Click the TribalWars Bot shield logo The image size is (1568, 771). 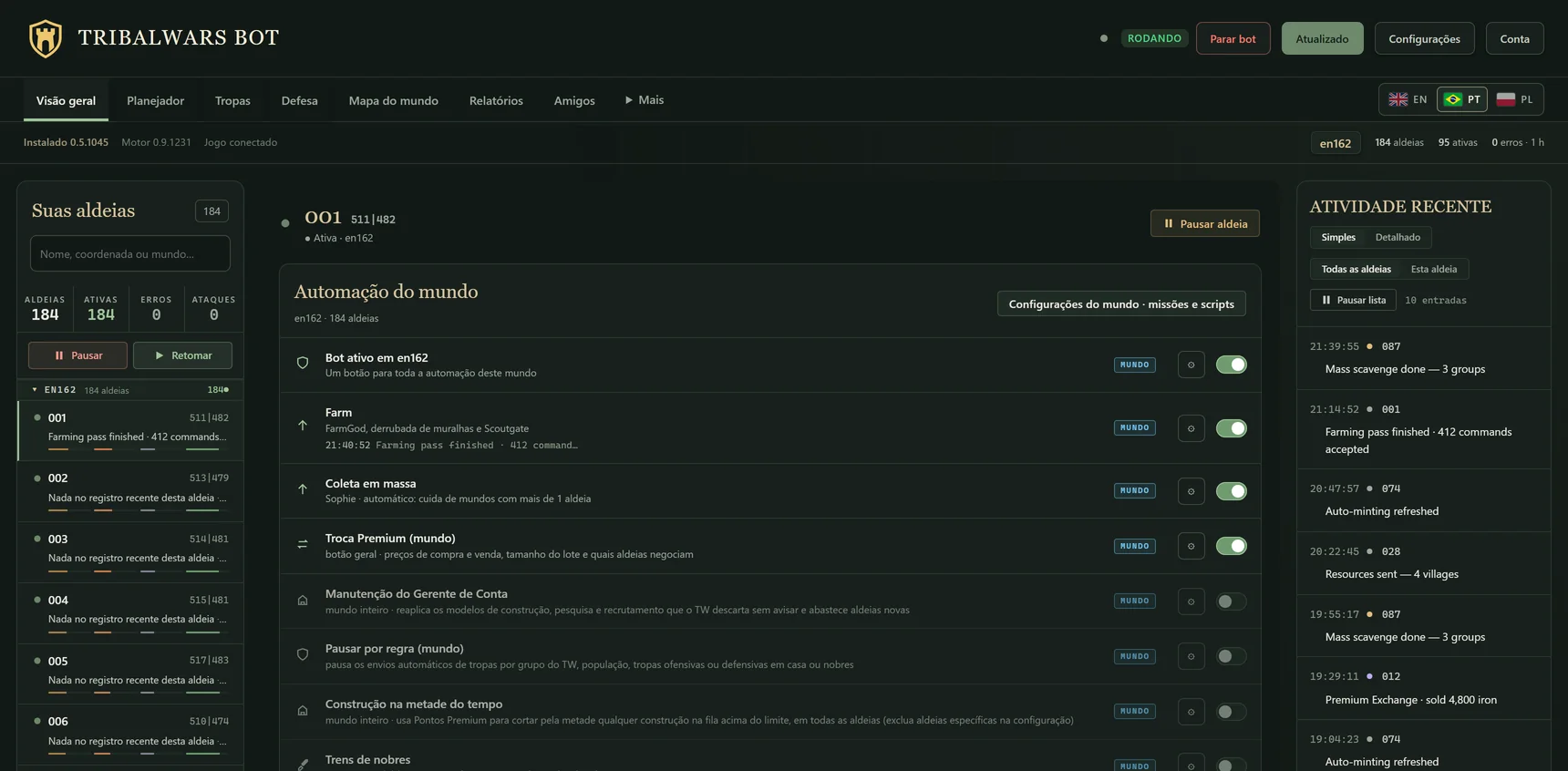tap(46, 38)
